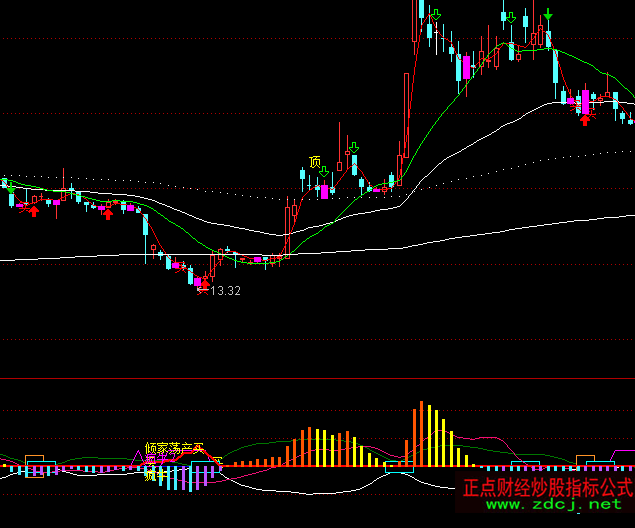
Task: Click the yellow 顶 top marker label
Action: (x=315, y=162)
